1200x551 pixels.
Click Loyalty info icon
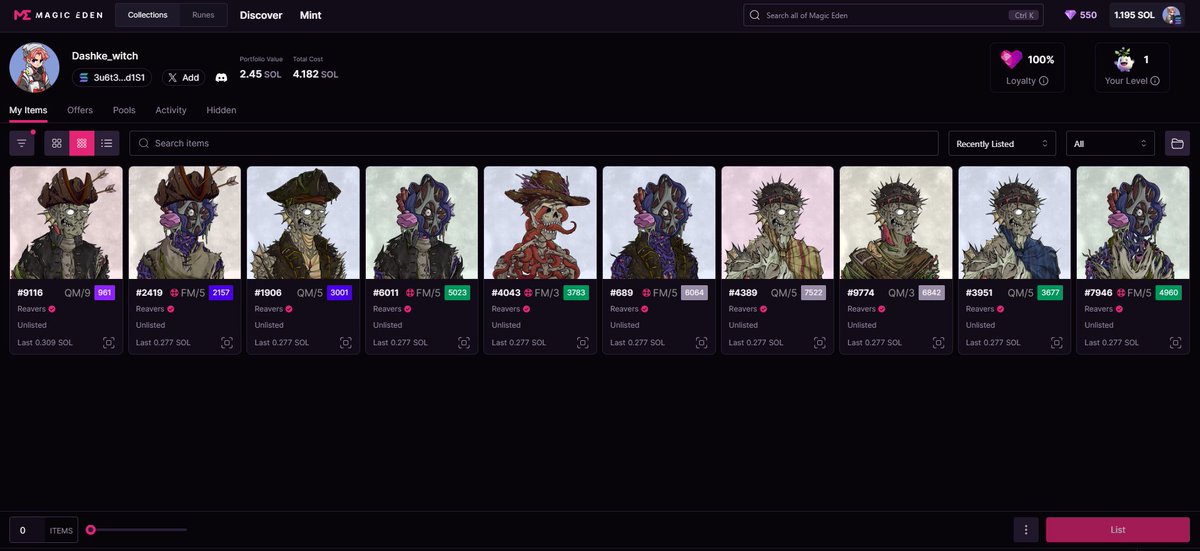coord(1044,81)
